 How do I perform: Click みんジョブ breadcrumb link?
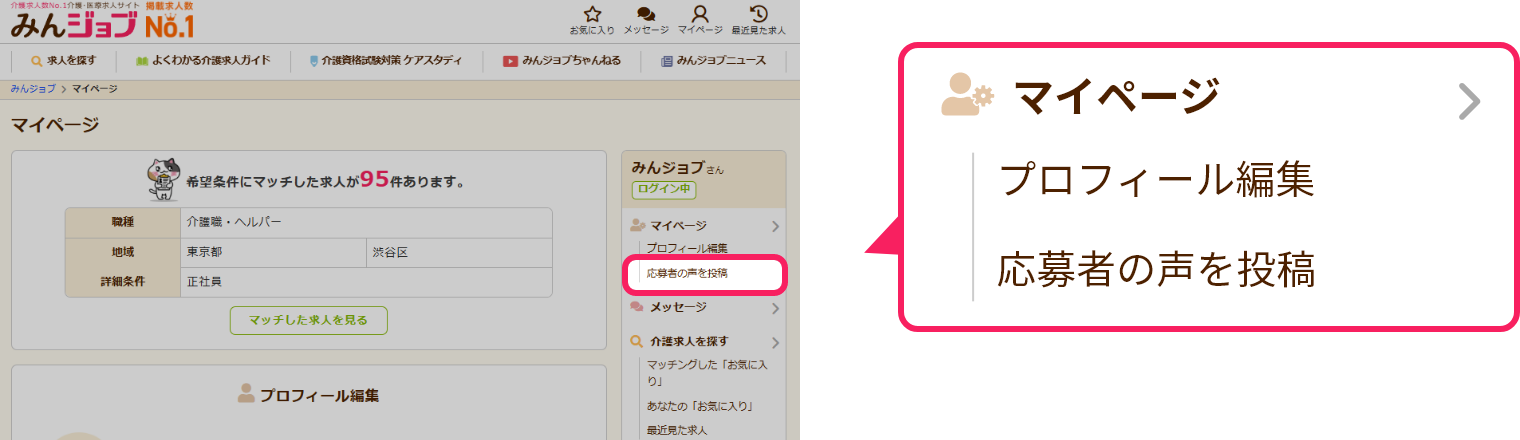click(33, 89)
